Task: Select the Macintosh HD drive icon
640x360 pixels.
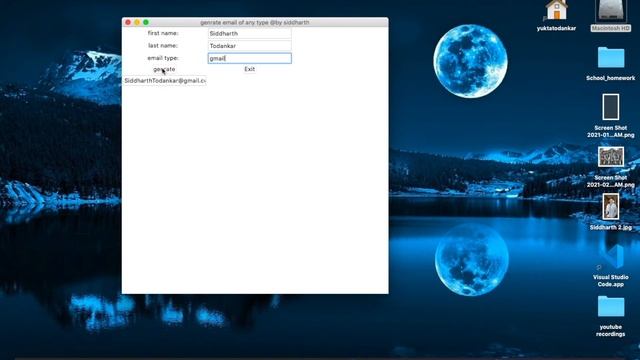Action: 611,11
